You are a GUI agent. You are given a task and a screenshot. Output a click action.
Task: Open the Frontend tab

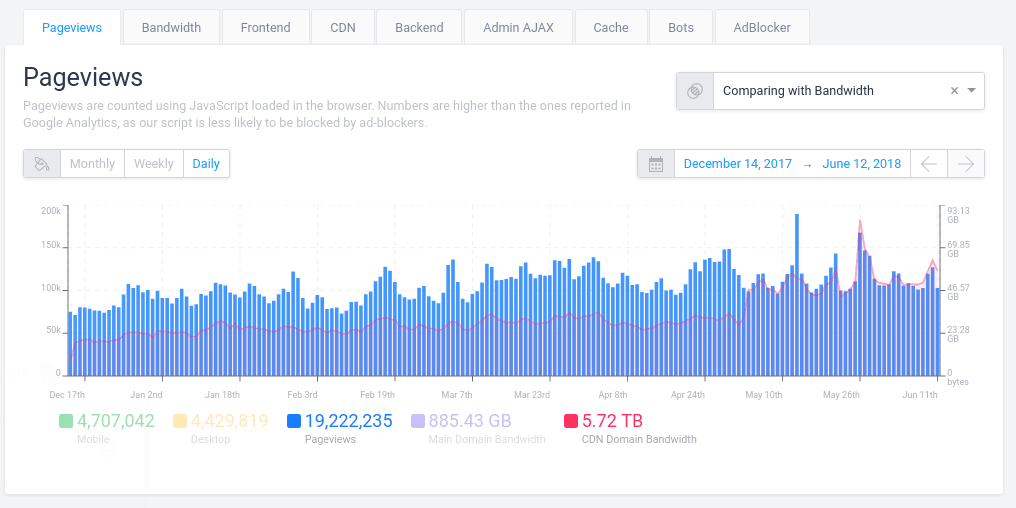(266, 27)
